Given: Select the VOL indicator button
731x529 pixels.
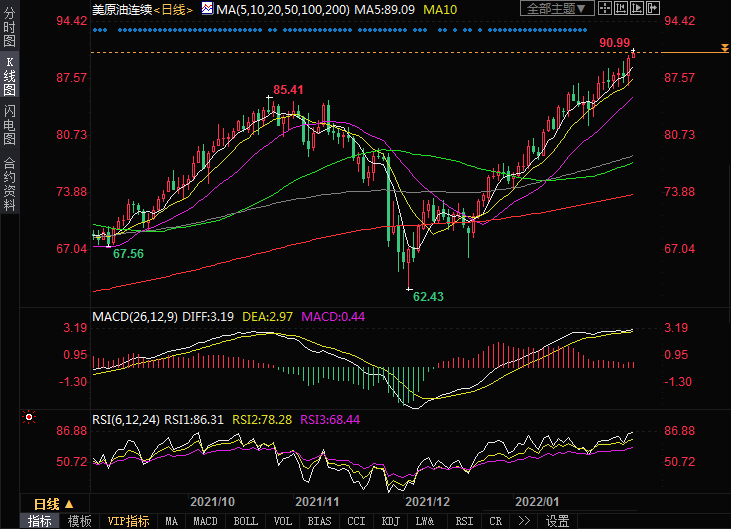Looking at the screenshot, I should tap(283, 521).
